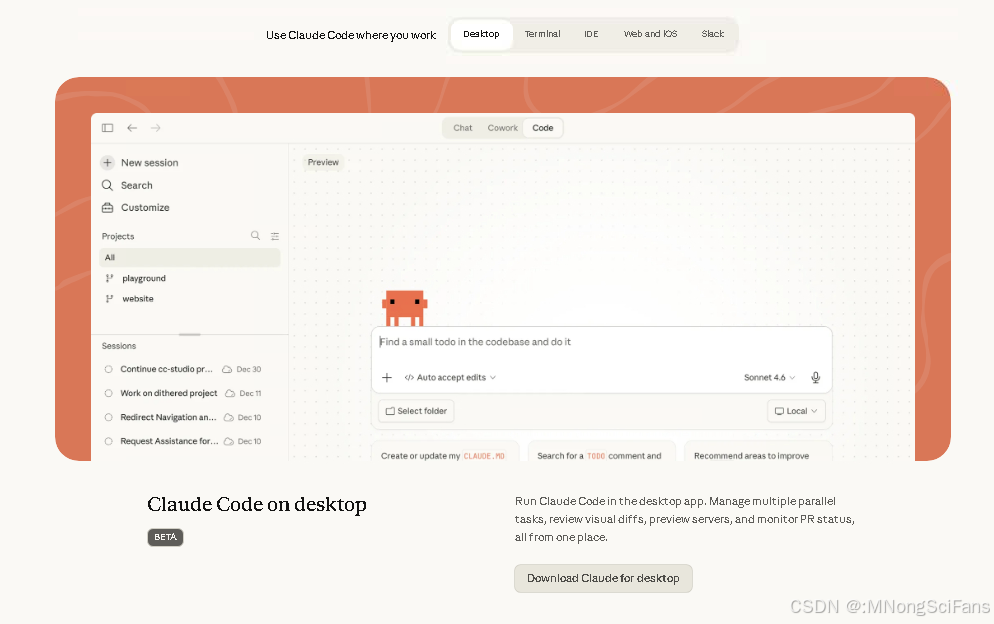The width and height of the screenshot is (994, 624).
Task: Open the Local environment dropdown
Action: point(796,411)
